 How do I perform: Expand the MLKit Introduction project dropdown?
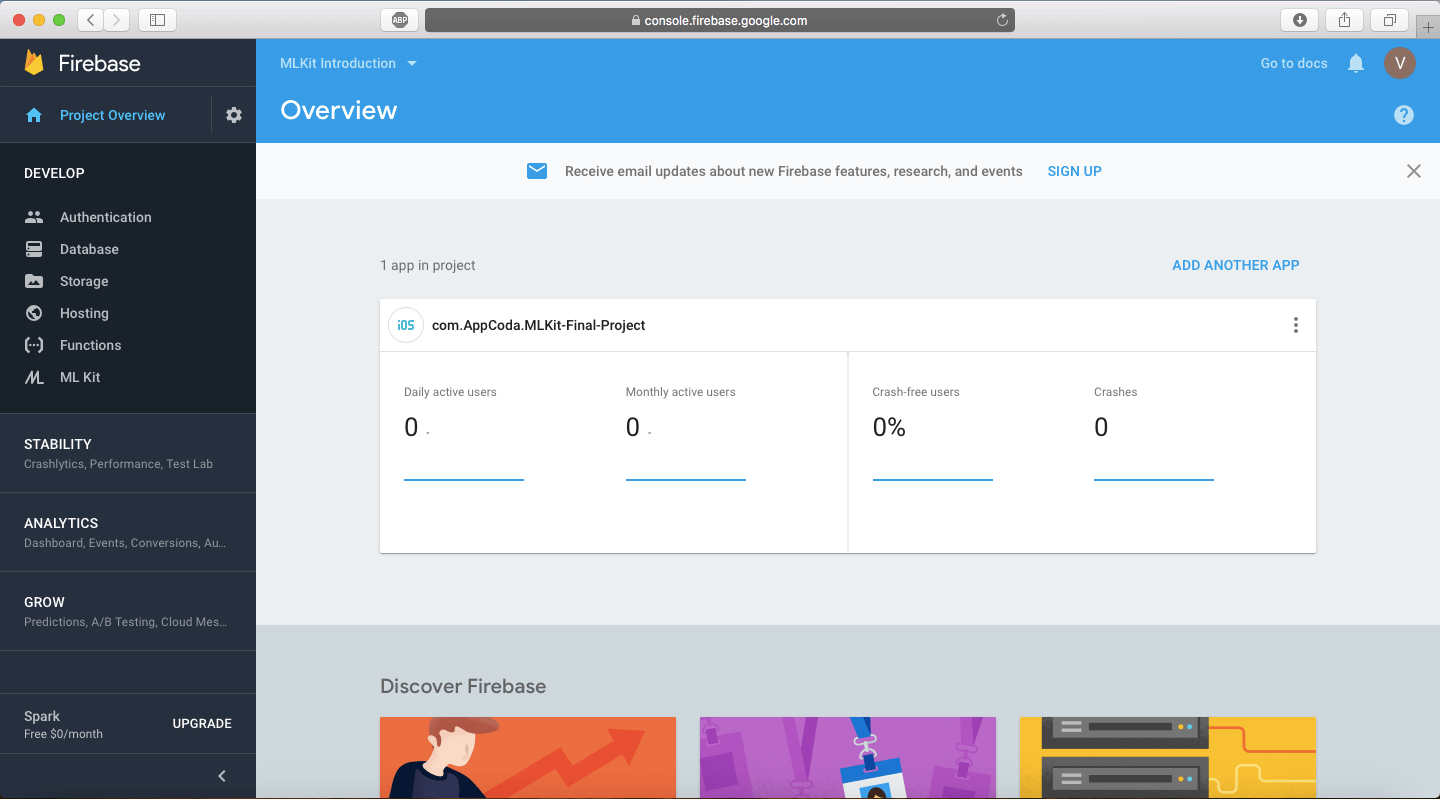348,63
